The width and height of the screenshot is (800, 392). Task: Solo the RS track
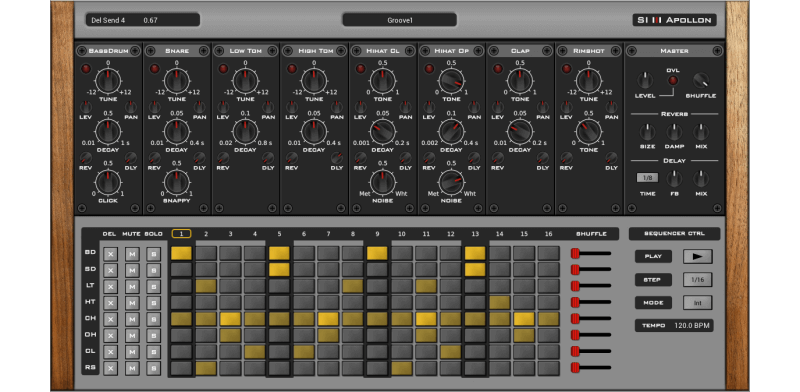pos(154,368)
